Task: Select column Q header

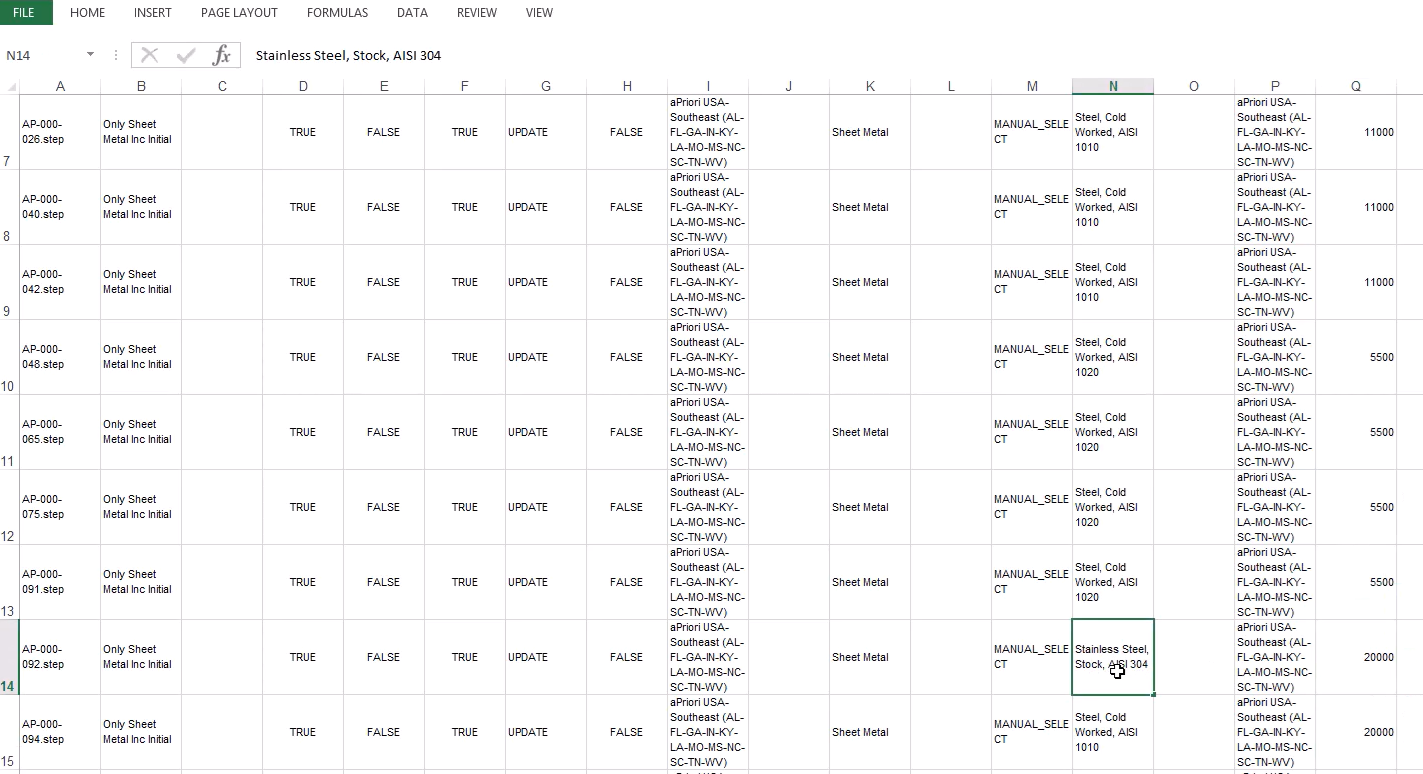Action: (1355, 86)
